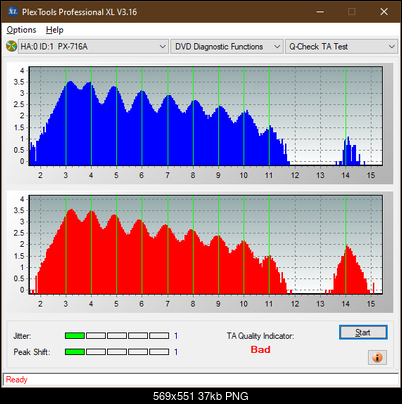Click the Start button
The image size is (402, 404).
[x=363, y=332]
